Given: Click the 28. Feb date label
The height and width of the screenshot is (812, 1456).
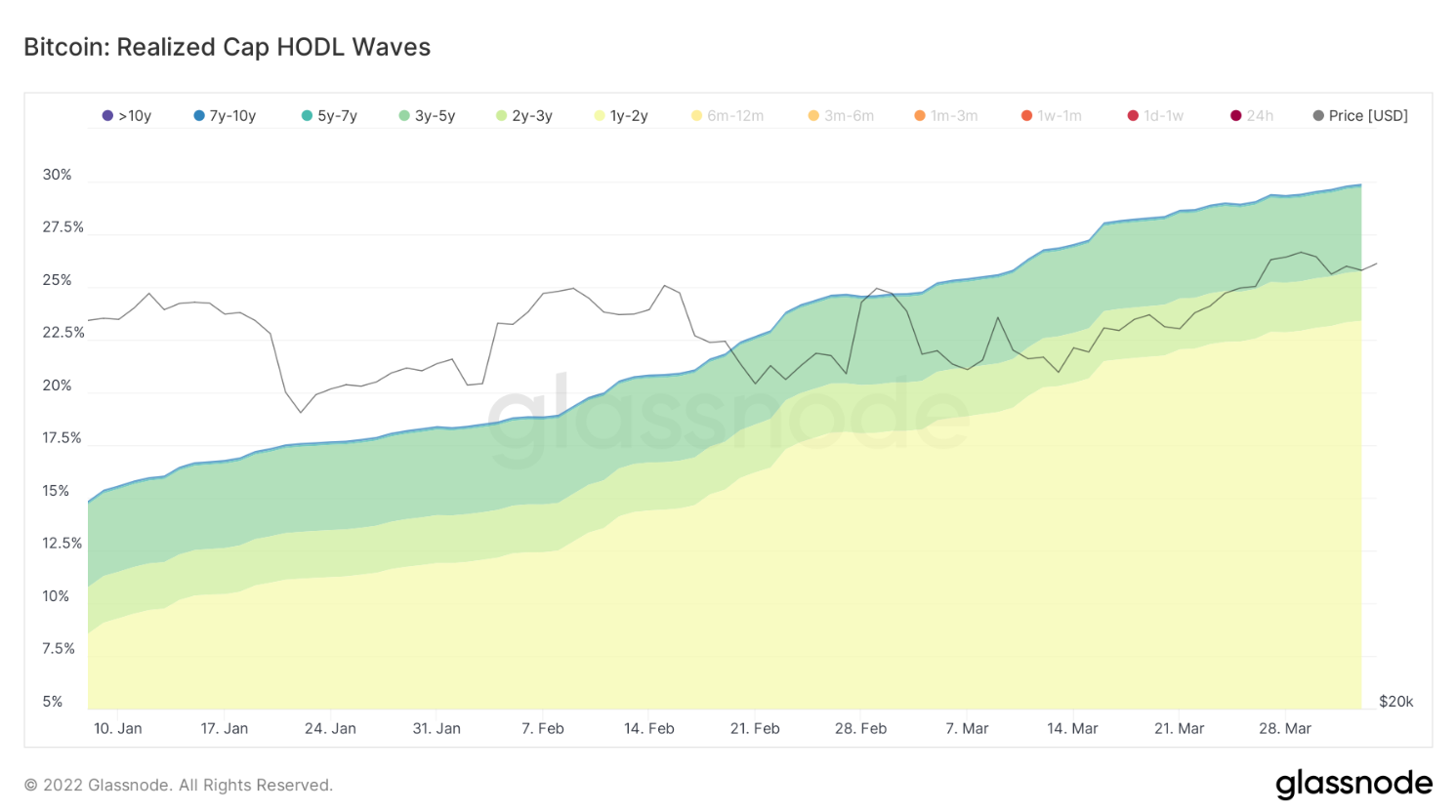Looking at the screenshot, I should pyautogui.click(x=860, y=729).
